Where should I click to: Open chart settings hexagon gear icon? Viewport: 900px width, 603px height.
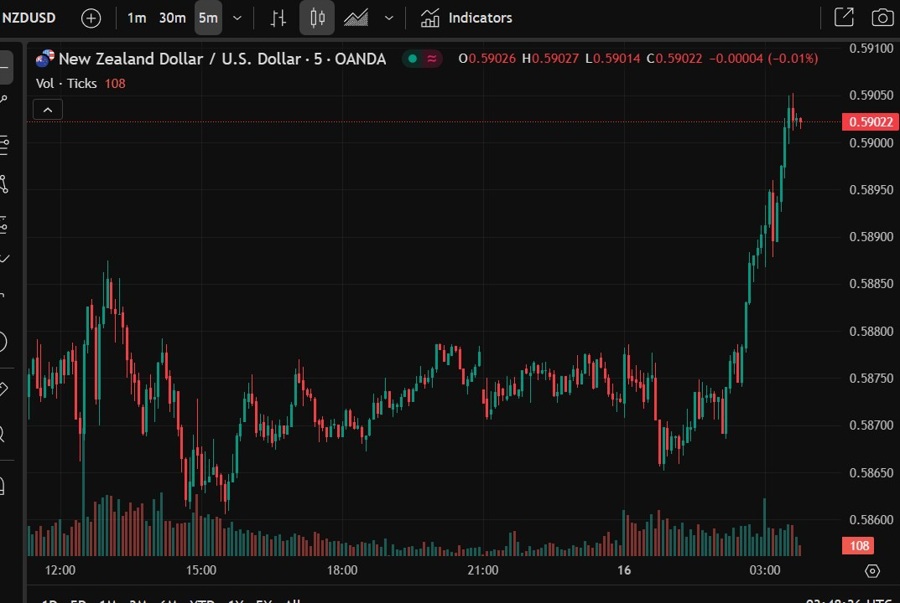(x=872, y=571)
